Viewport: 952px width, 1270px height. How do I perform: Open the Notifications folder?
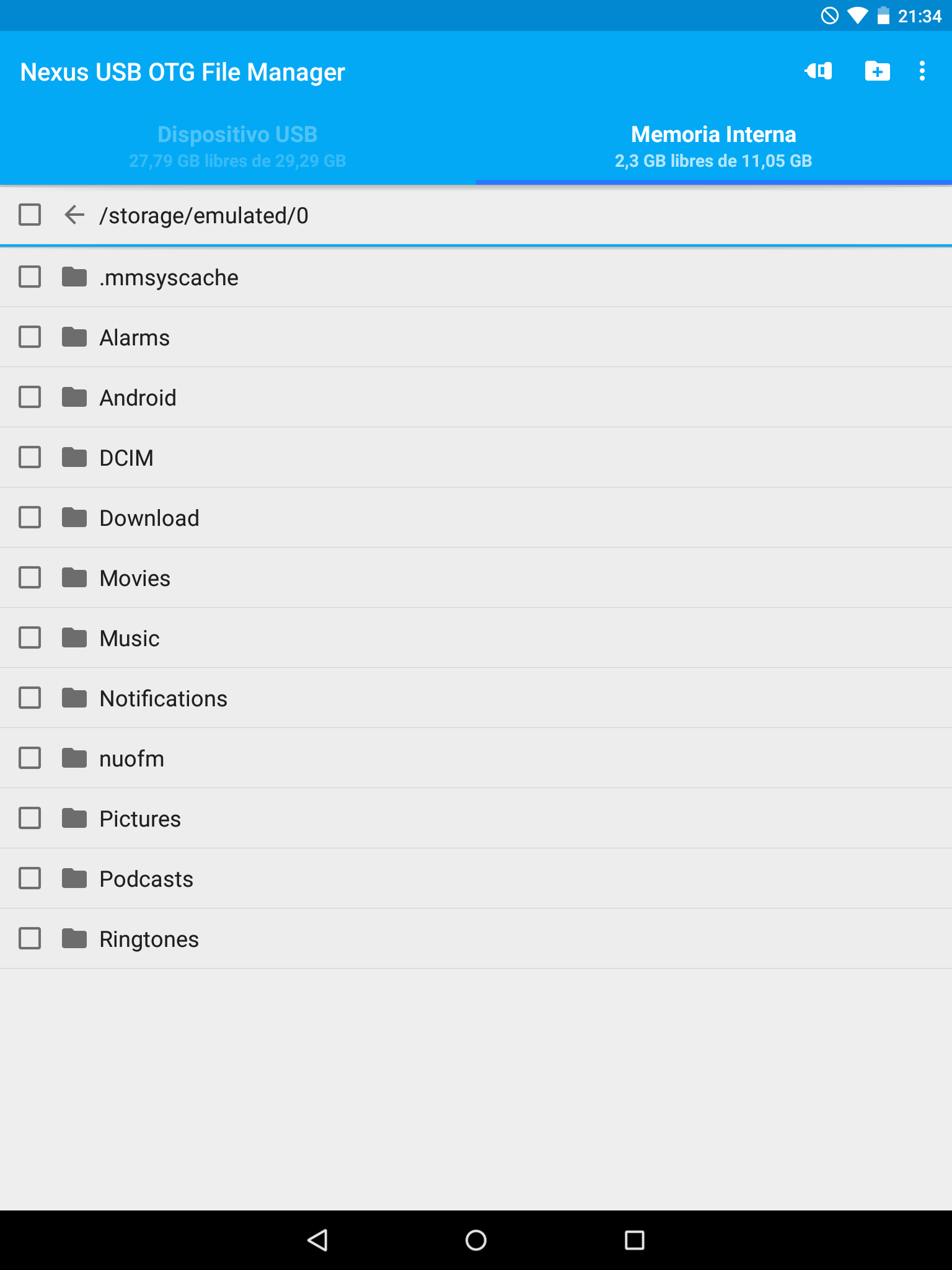tap(476, 698)
